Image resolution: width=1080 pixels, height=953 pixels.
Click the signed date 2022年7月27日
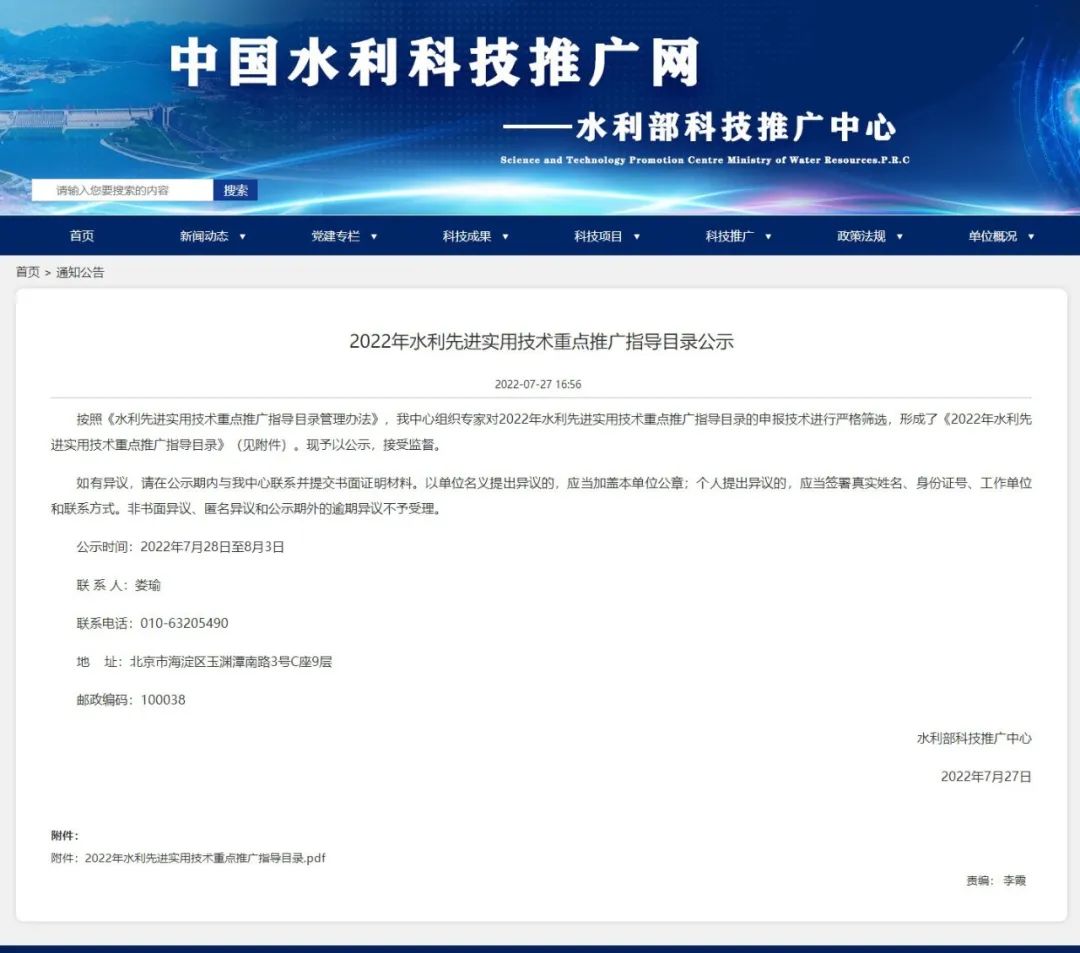(x=986, y=777)
